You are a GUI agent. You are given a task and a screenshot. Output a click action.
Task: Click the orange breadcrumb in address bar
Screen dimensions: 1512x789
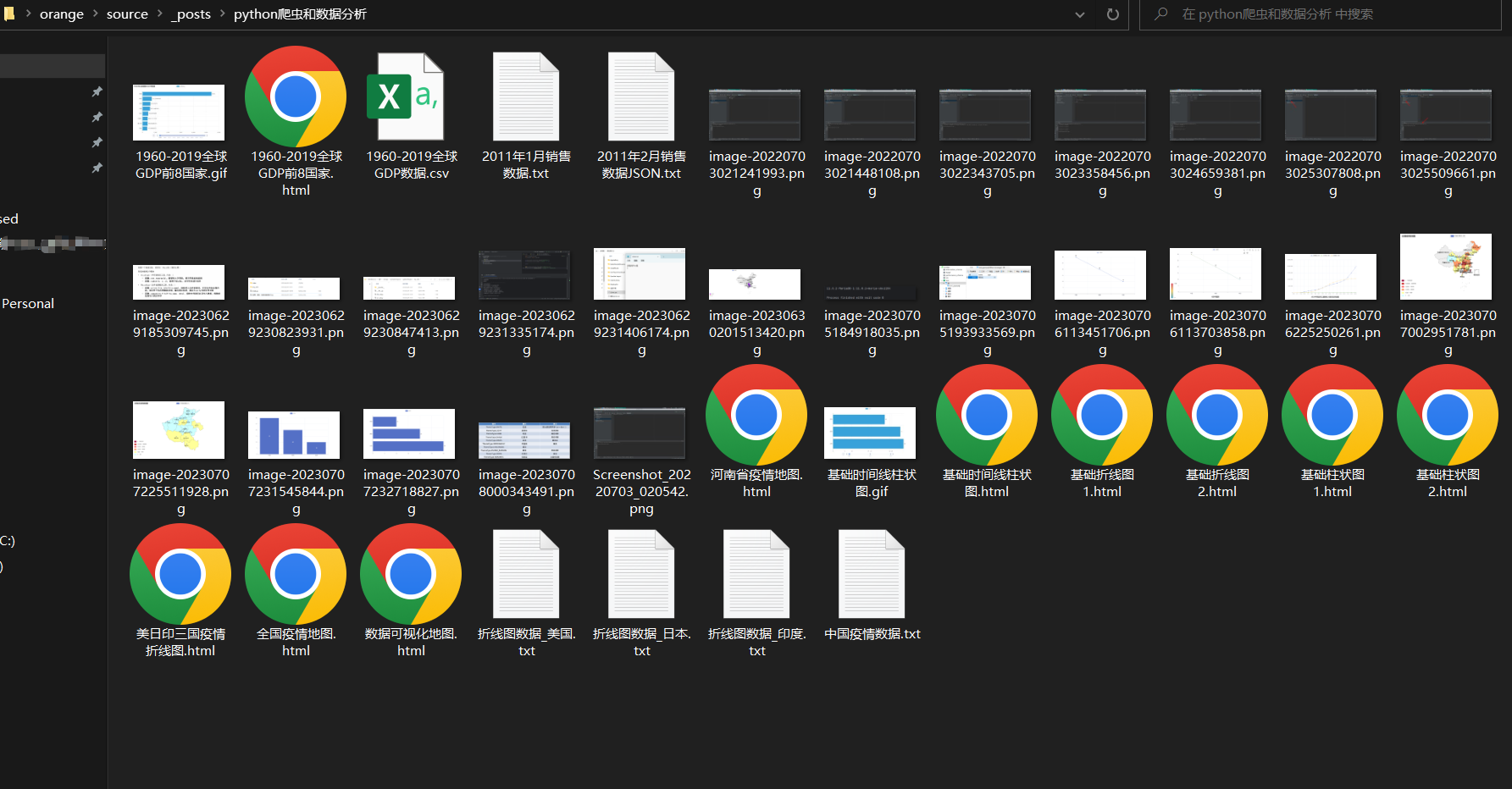click(x=61, y=14)
